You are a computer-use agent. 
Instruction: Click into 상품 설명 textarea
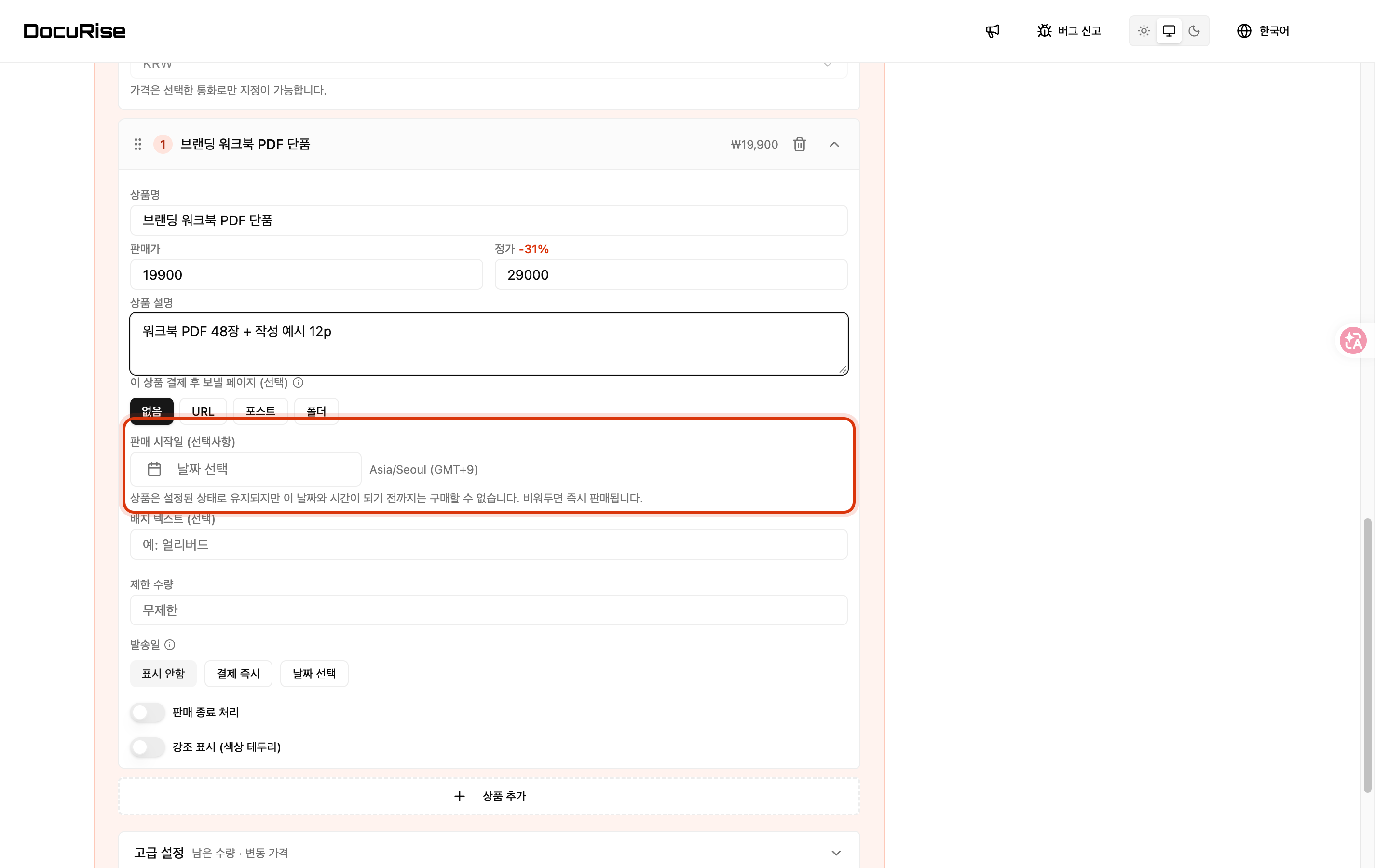coord(489,344)
